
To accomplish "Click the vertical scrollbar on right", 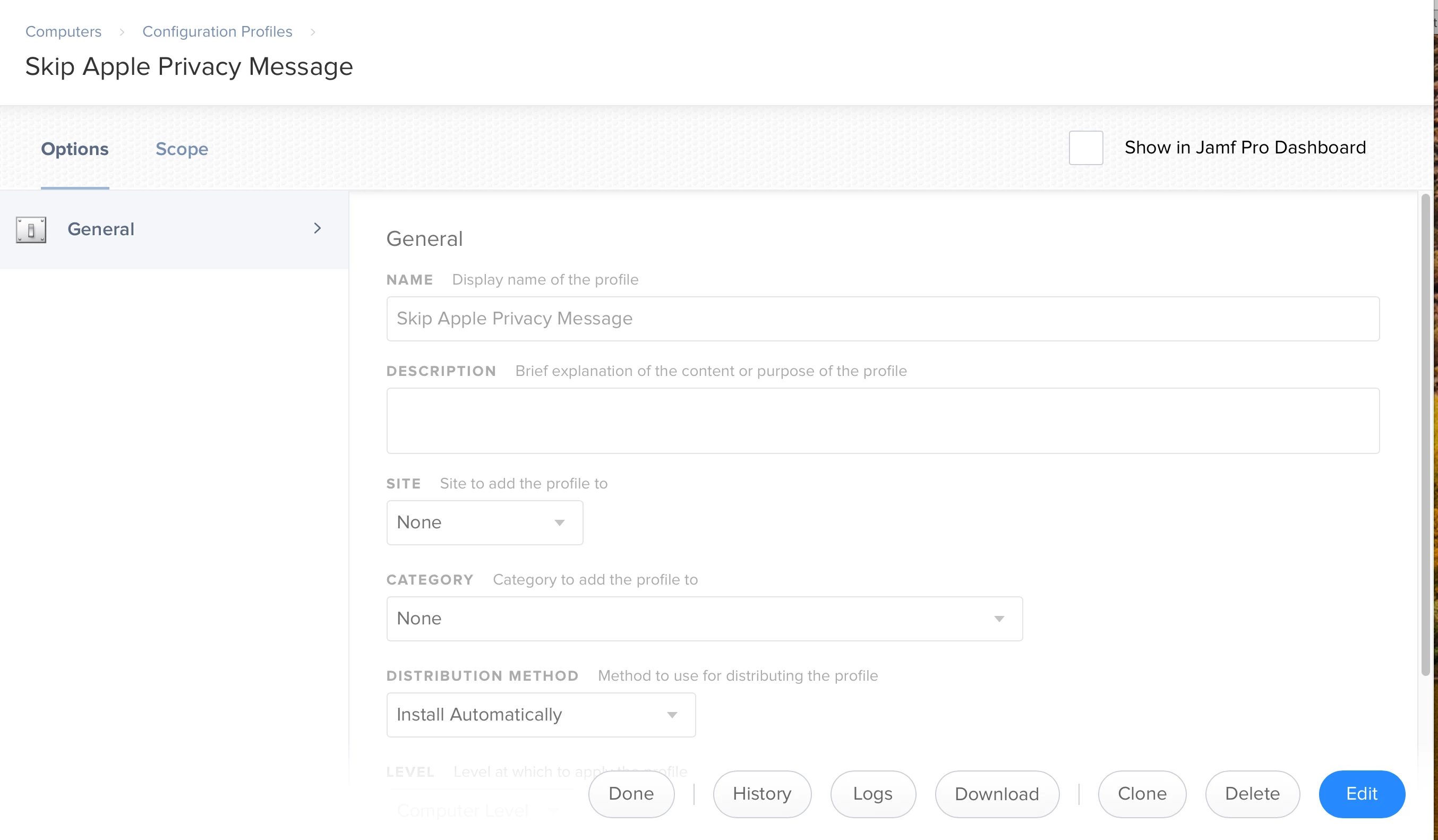I will click(1425, 434).
